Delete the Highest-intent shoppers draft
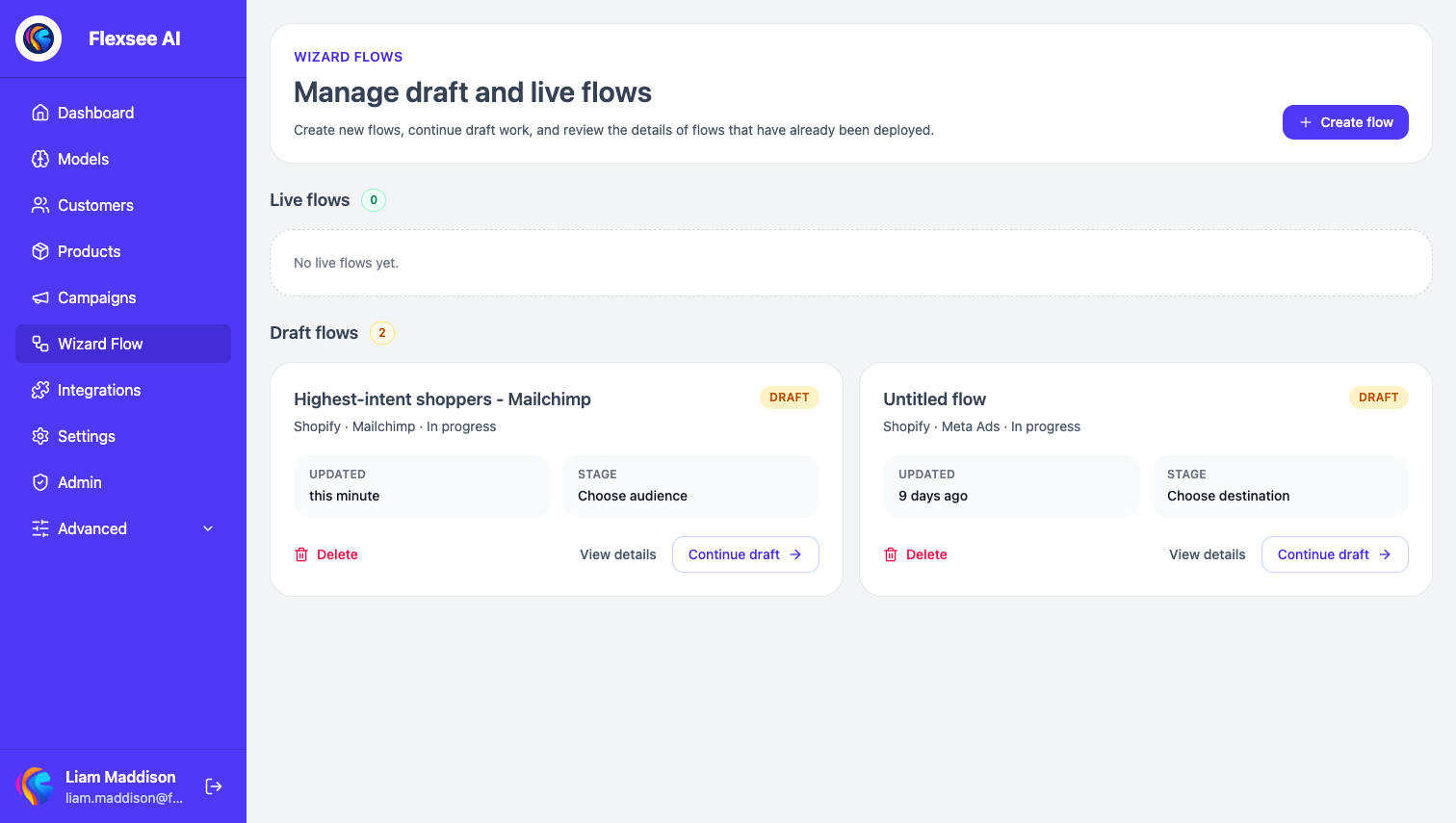 tap(326, 554)
